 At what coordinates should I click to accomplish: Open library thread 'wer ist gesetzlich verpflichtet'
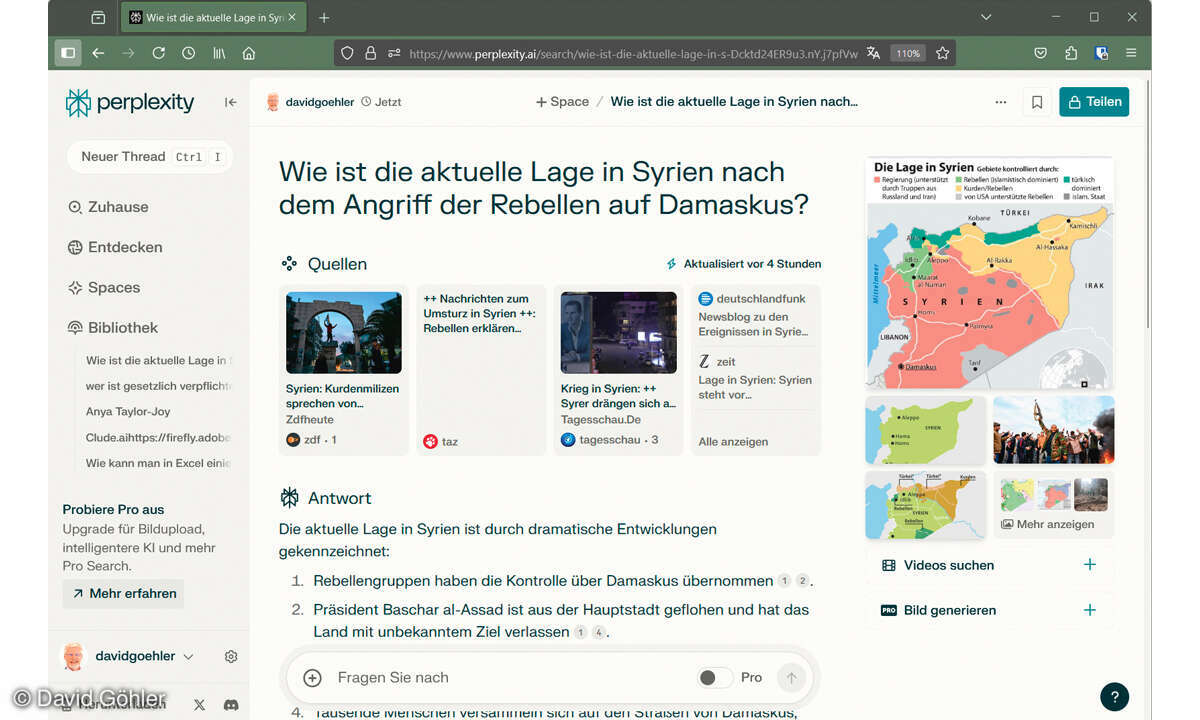[x=158, y=385]
